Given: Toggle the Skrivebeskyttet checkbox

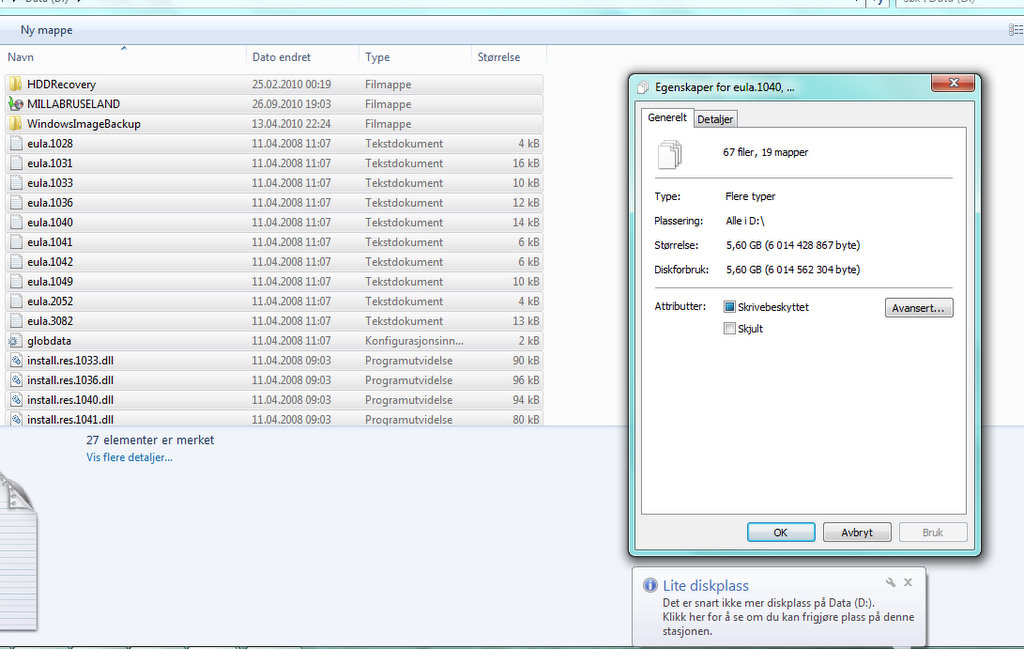Looking at the screenshot, I should [x=729, y=307].
